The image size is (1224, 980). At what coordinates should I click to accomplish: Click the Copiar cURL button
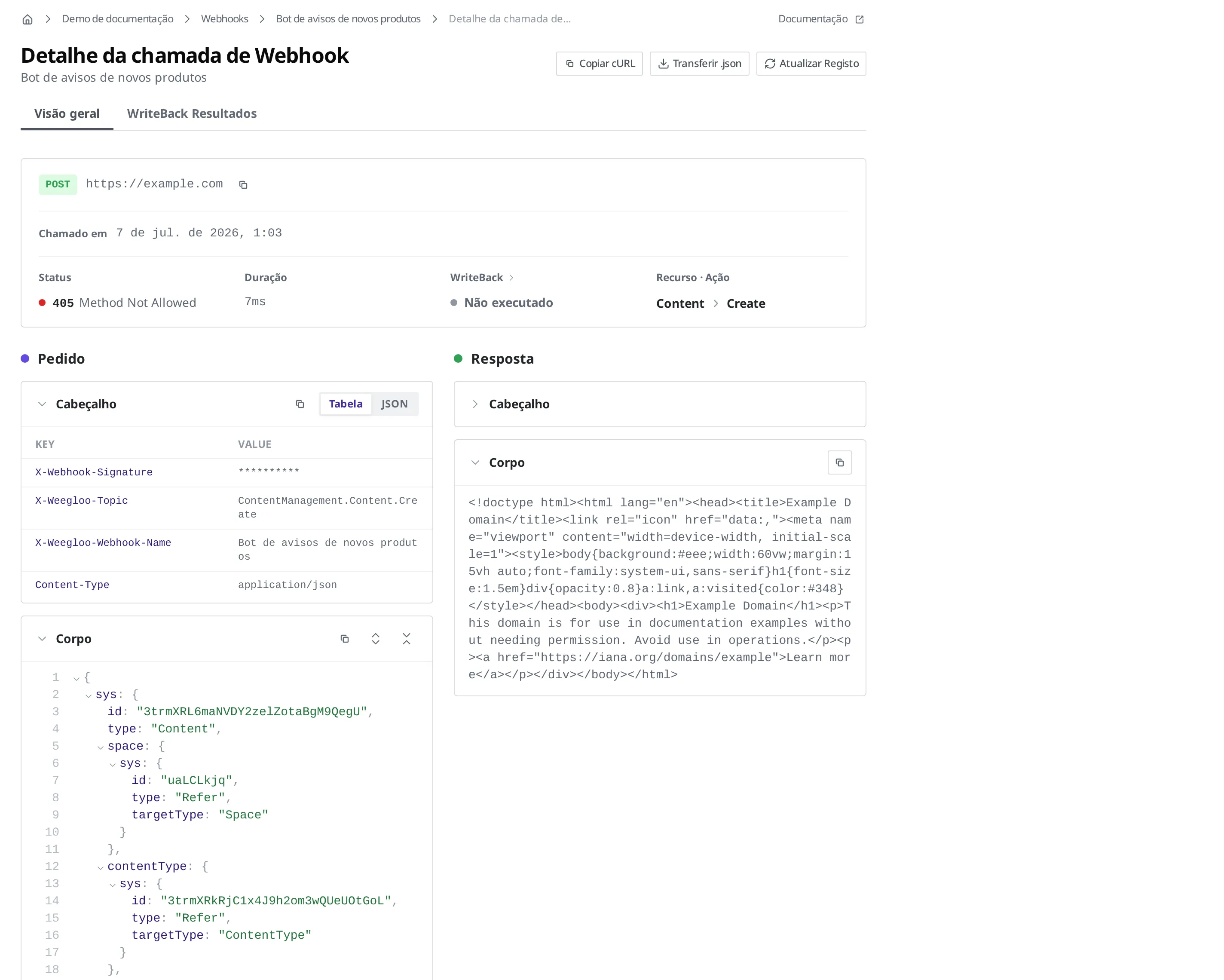coord(600,64)
